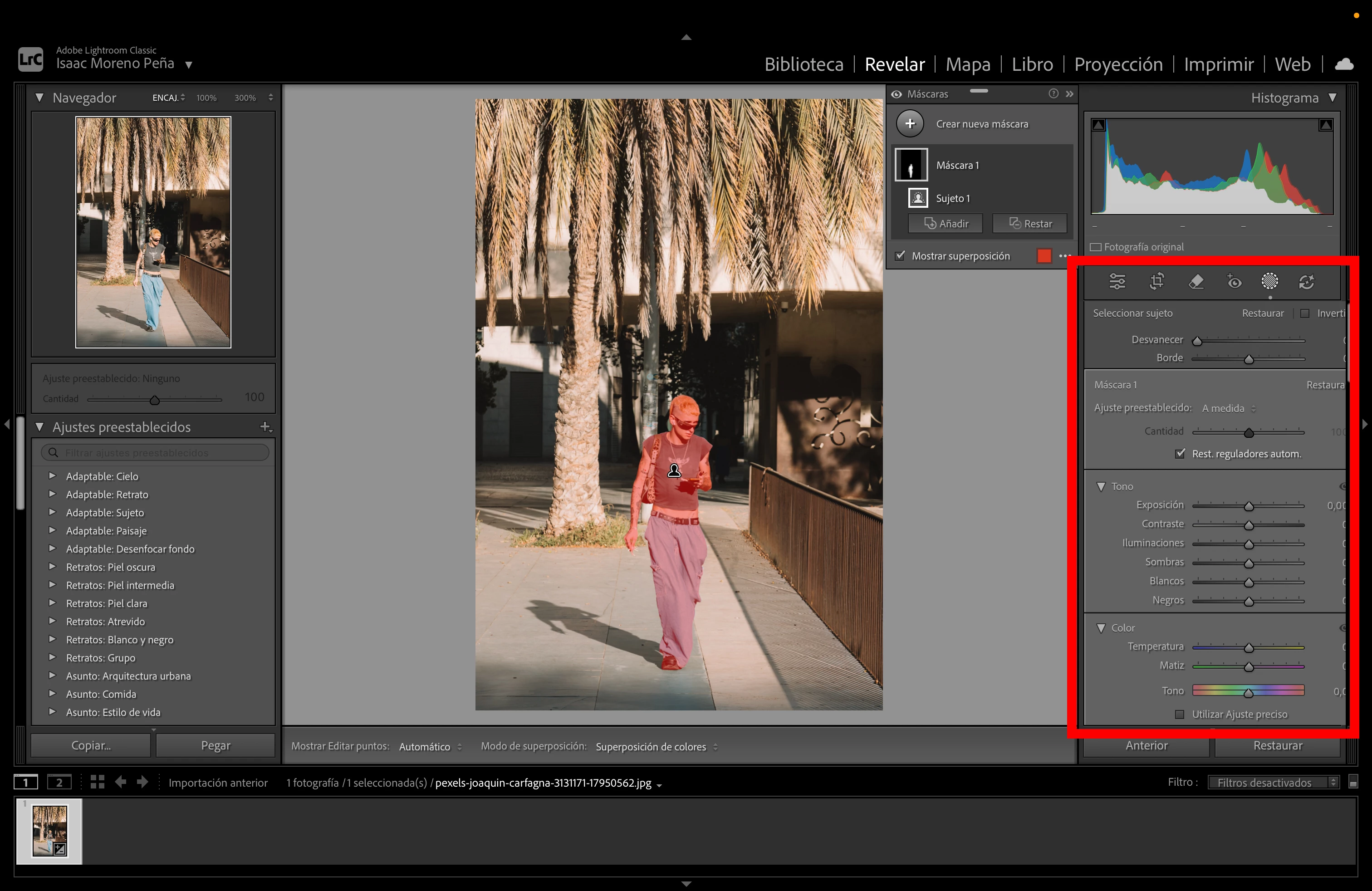The image size is (1372, 891).
Task: Toggle histogram shadow clipping indicator
Action: pos(1099,125)
